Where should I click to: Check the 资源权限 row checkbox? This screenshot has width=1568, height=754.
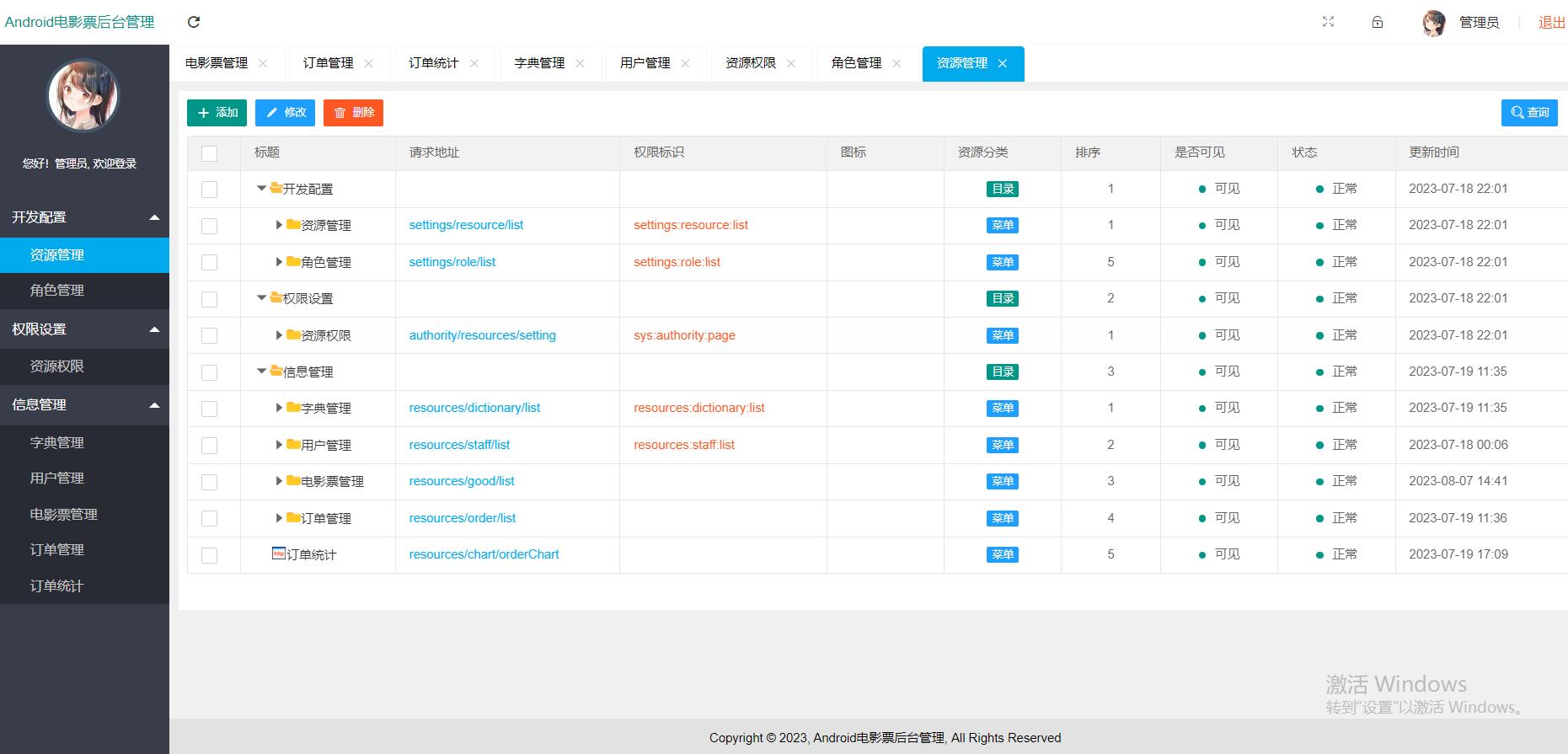coord(210,335)
